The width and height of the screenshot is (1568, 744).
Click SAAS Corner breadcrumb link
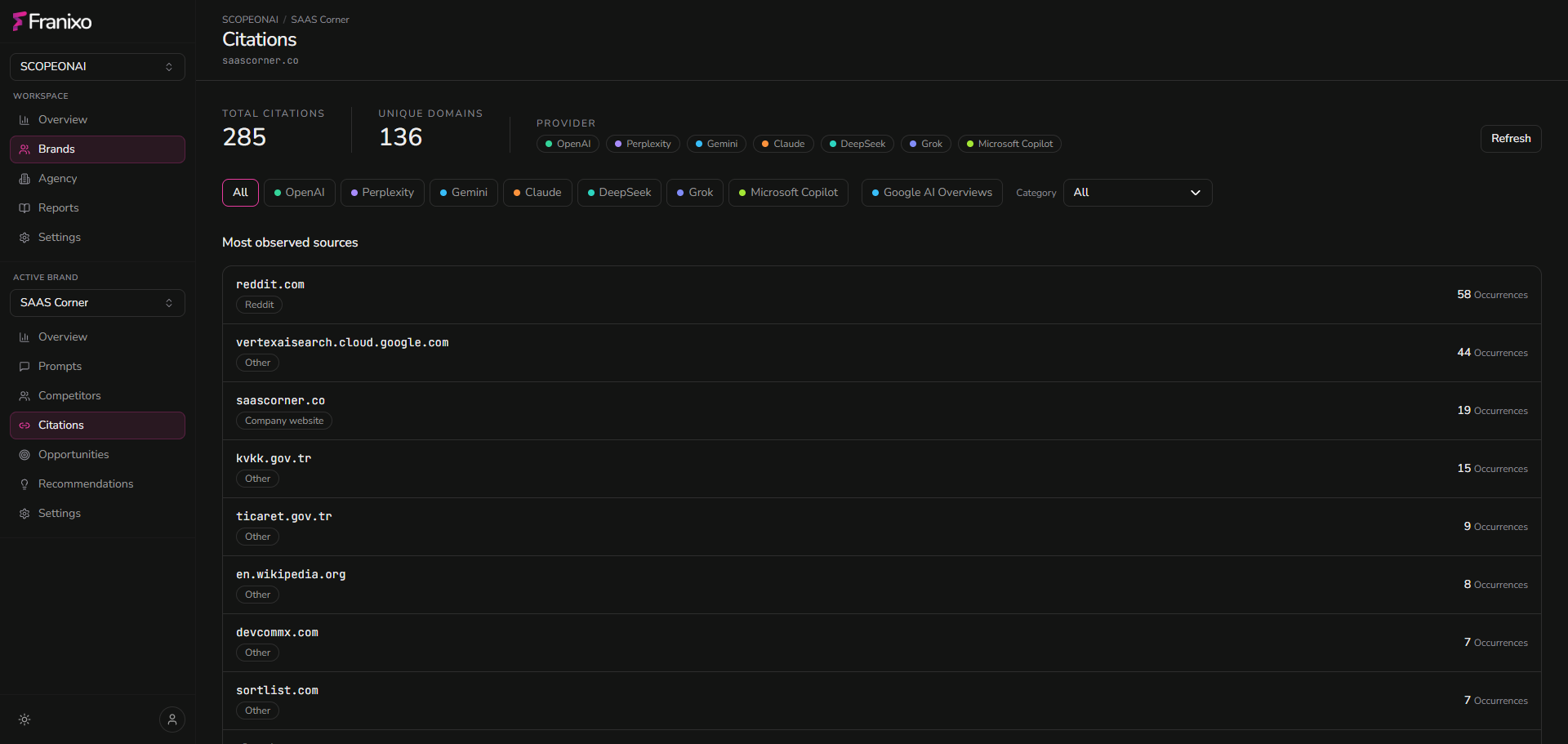320,20
